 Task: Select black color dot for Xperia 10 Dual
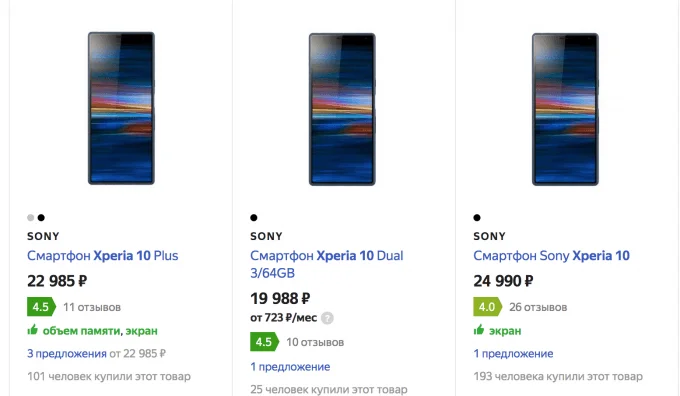tap(254, 218)
